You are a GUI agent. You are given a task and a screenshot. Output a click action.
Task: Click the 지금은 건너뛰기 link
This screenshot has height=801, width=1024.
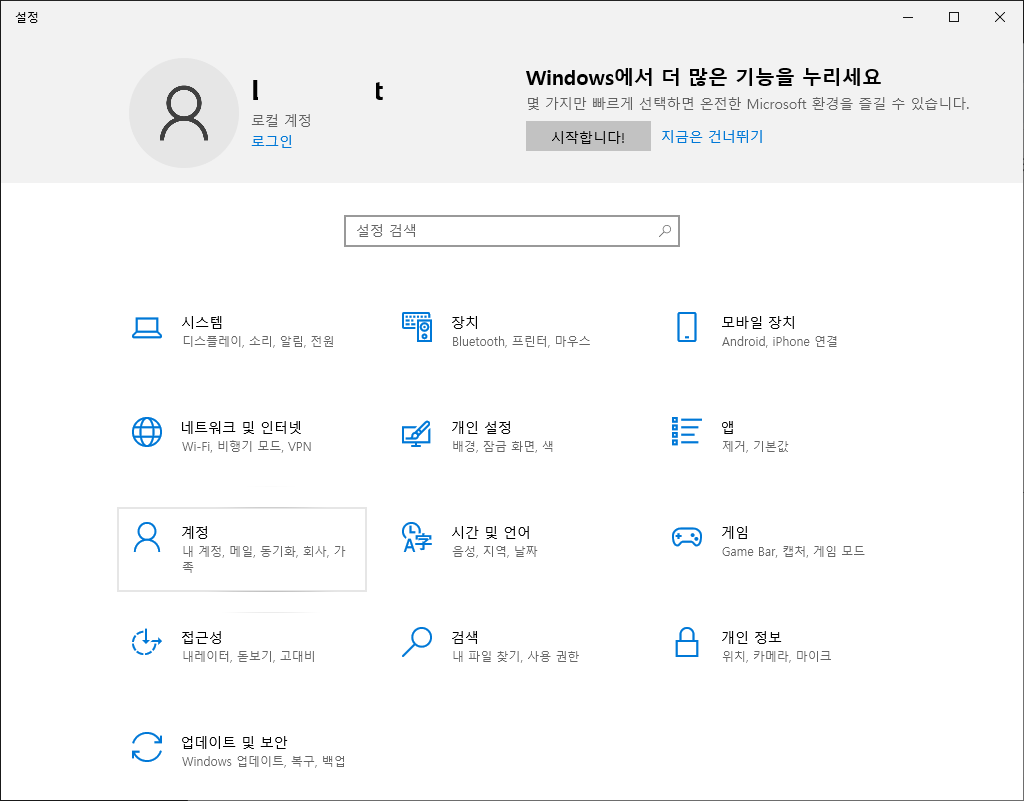click(x=712, y=136)
